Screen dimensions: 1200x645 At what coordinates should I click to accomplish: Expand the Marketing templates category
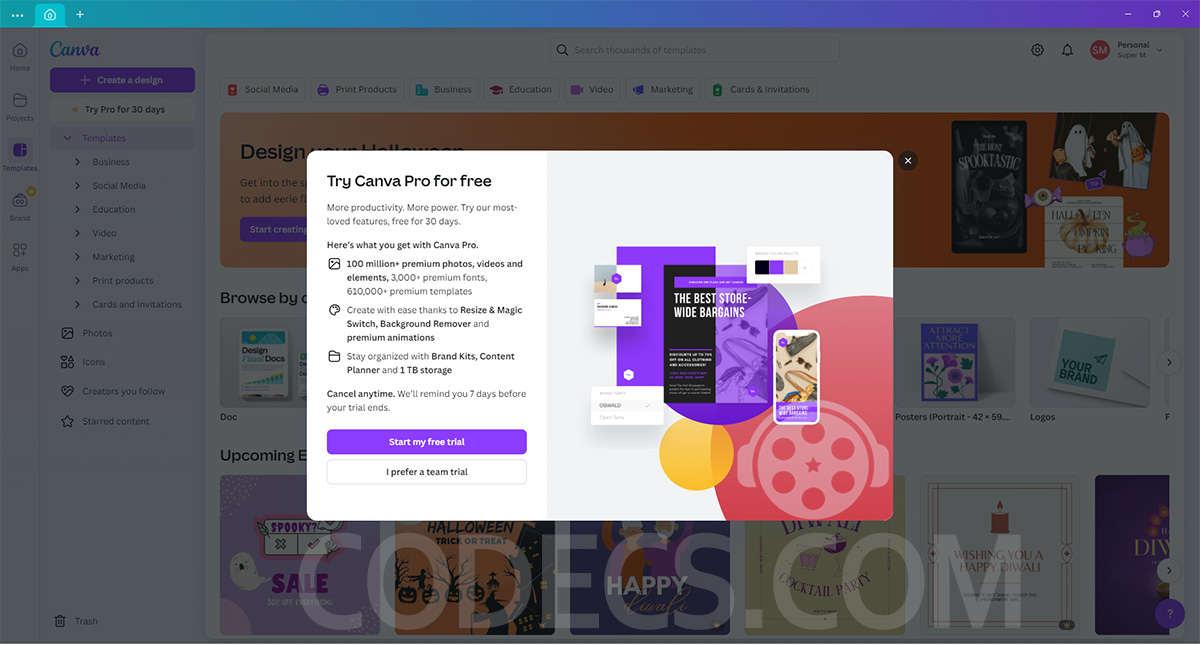coord(78,257)
